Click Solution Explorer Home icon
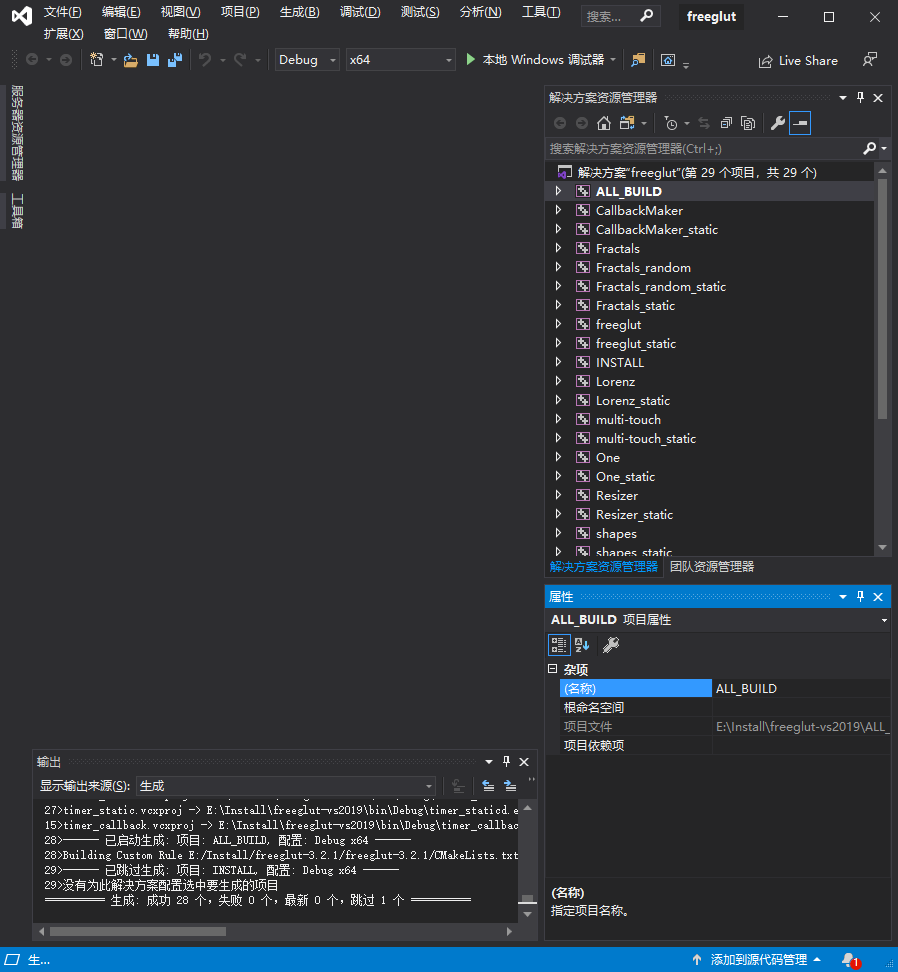 [x=604, y=123]
